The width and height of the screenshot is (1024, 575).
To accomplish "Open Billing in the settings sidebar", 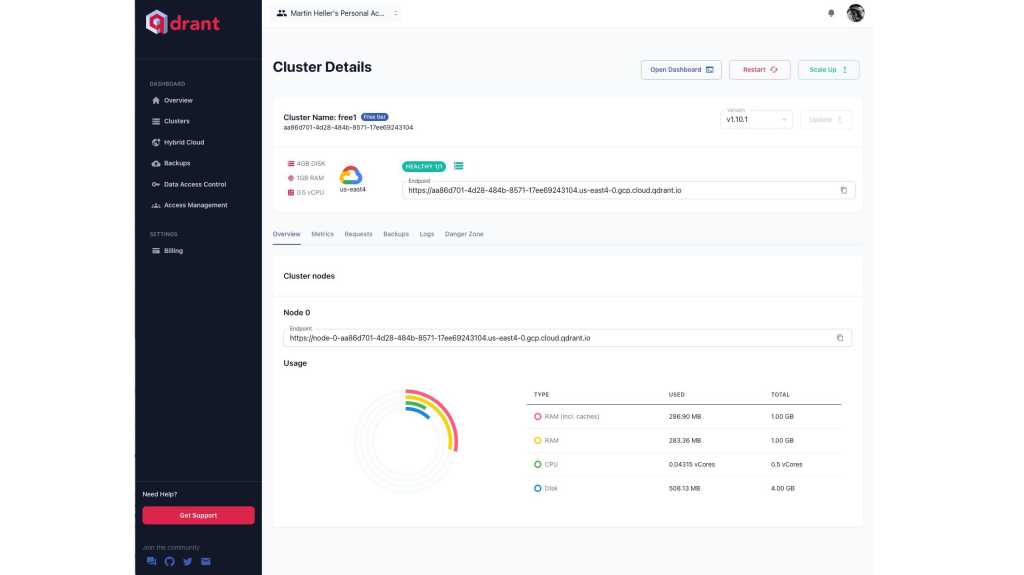I will tap(173, 251).
